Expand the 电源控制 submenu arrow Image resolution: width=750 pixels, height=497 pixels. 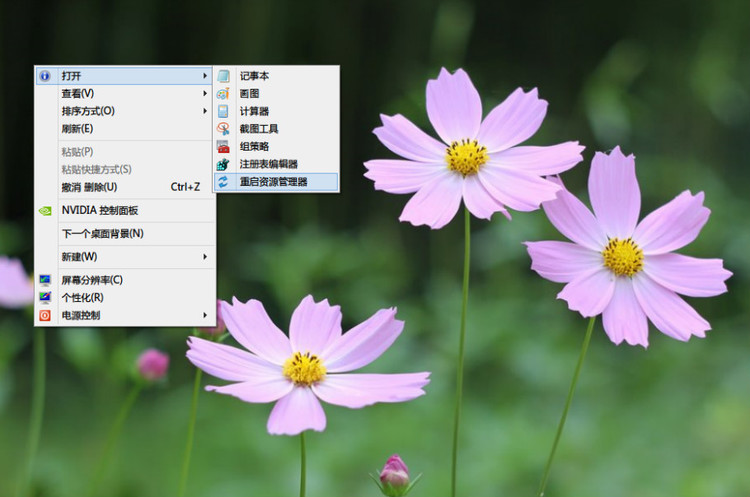click(205, 315)
